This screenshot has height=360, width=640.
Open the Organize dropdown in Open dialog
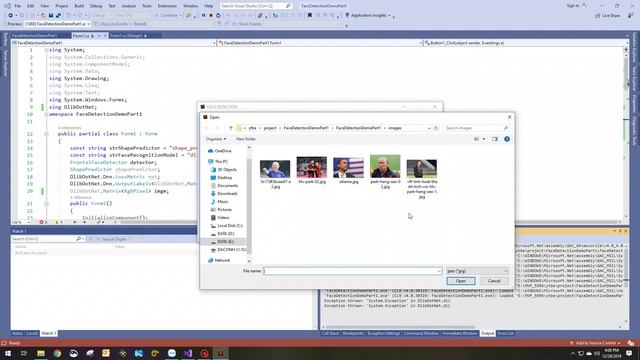point(216,139)
